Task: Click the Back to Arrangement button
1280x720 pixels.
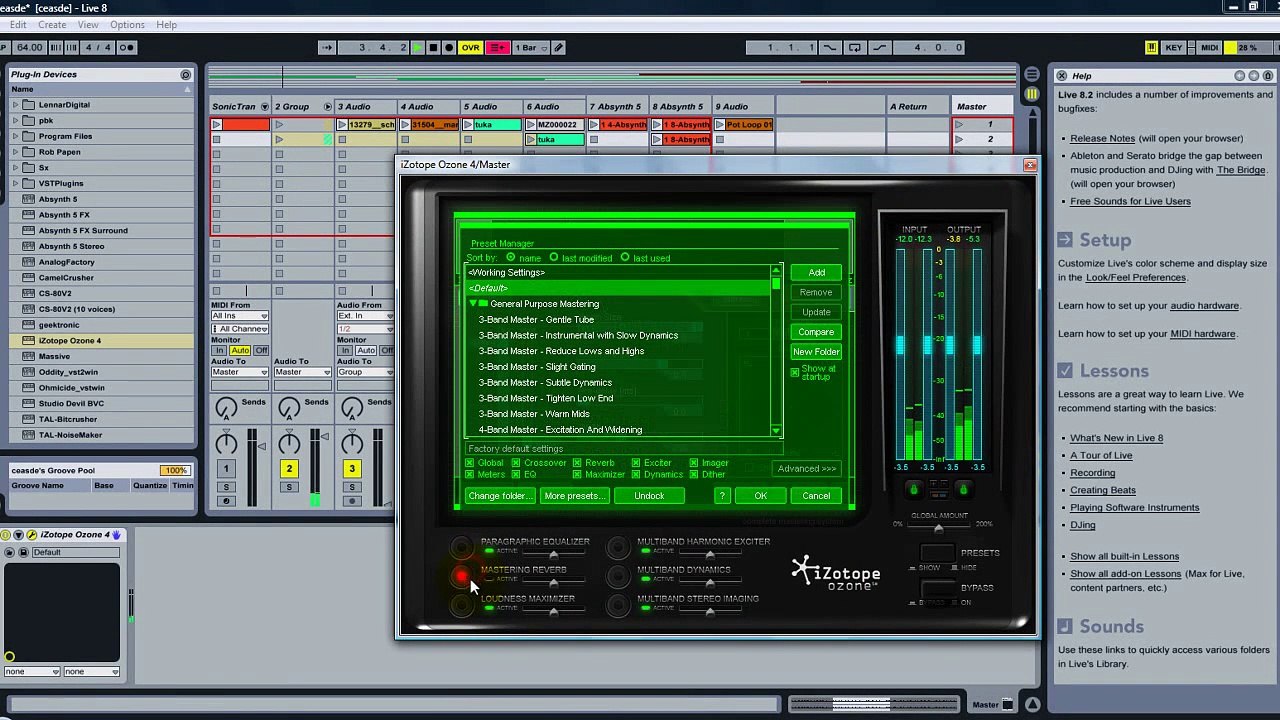Action: [x=497, y=47]
